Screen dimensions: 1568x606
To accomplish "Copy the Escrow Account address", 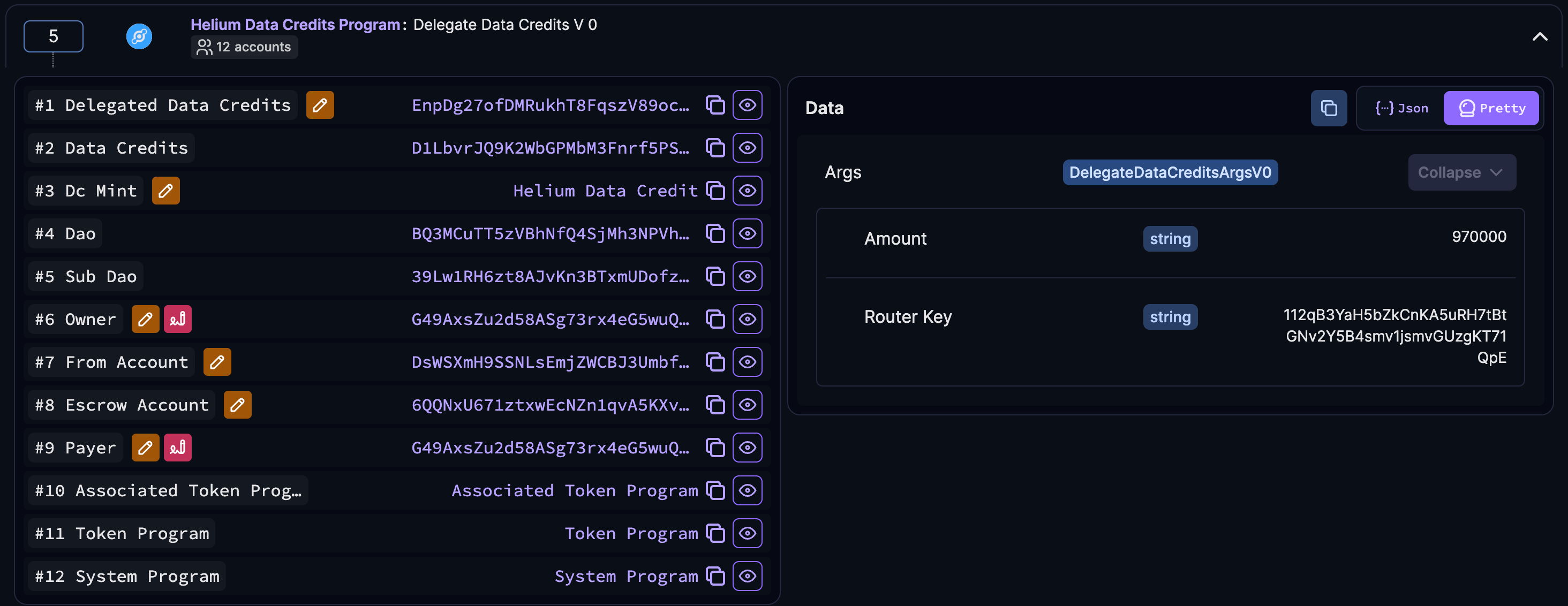I will point(715,405).
